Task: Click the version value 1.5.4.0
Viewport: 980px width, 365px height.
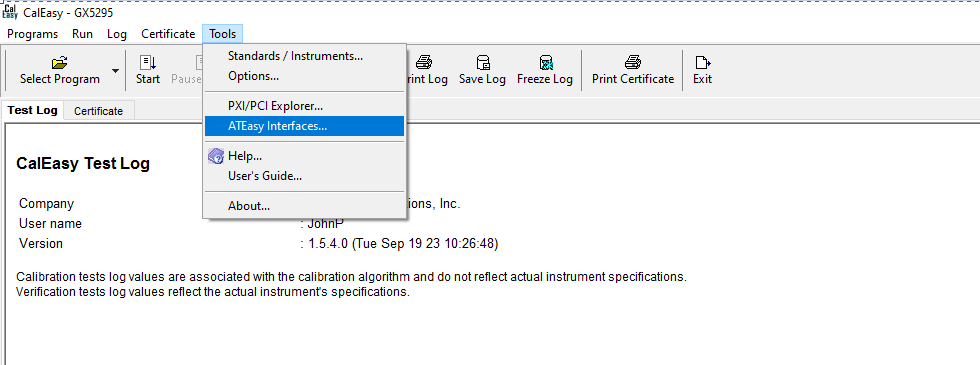Action: click(403, 244)
